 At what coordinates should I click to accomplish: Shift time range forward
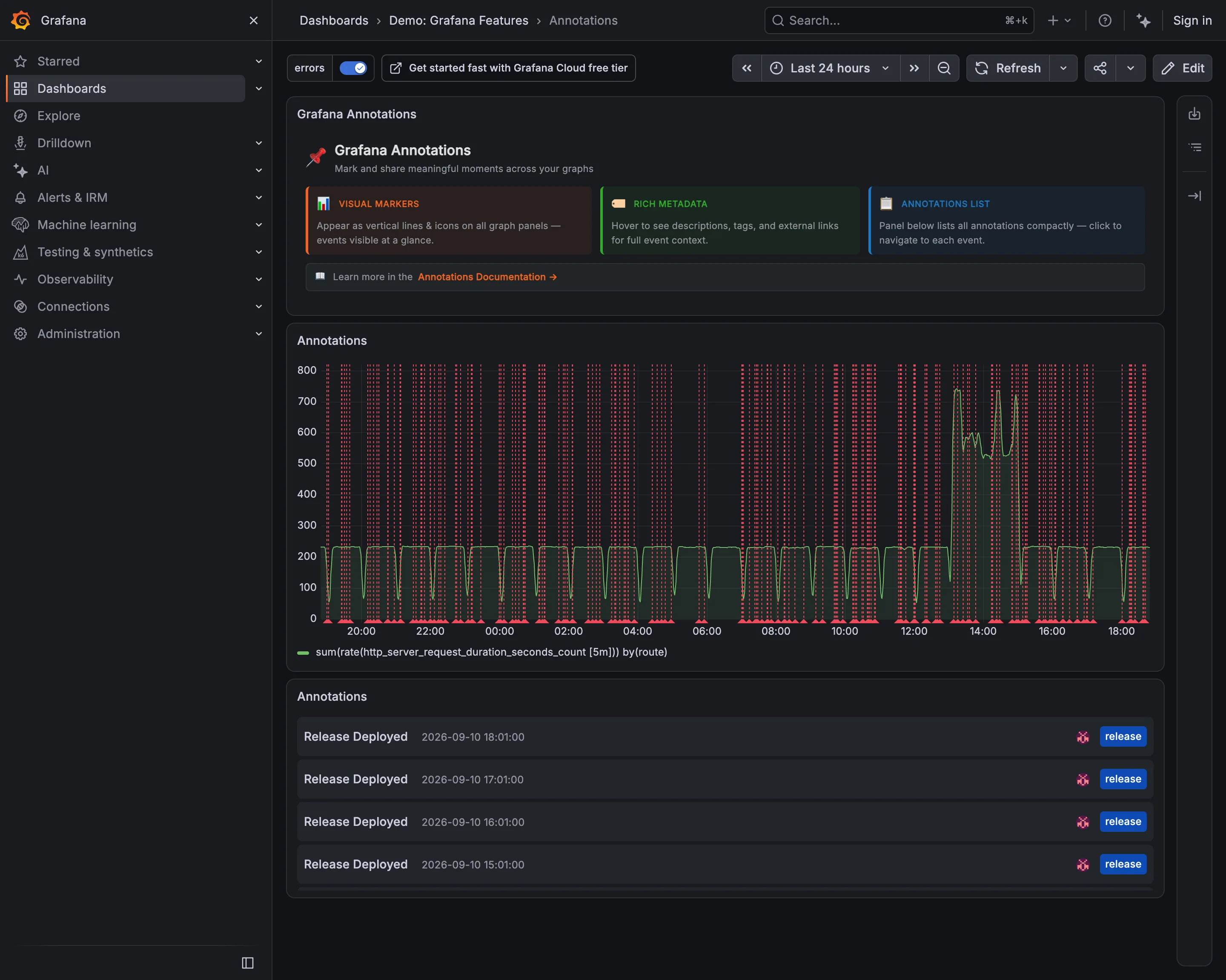click(914, 68)
